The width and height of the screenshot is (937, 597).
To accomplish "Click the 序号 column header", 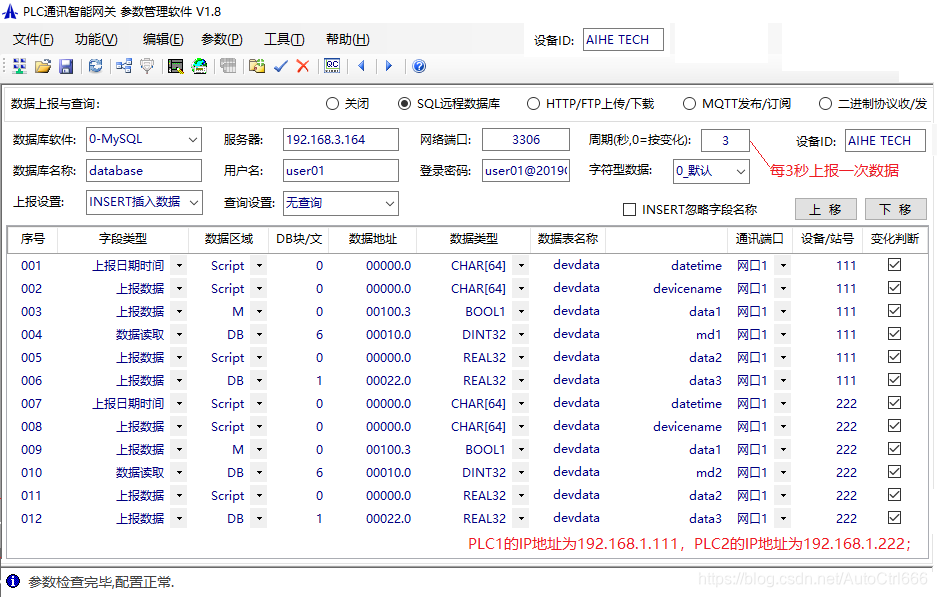I will (32, 239).
